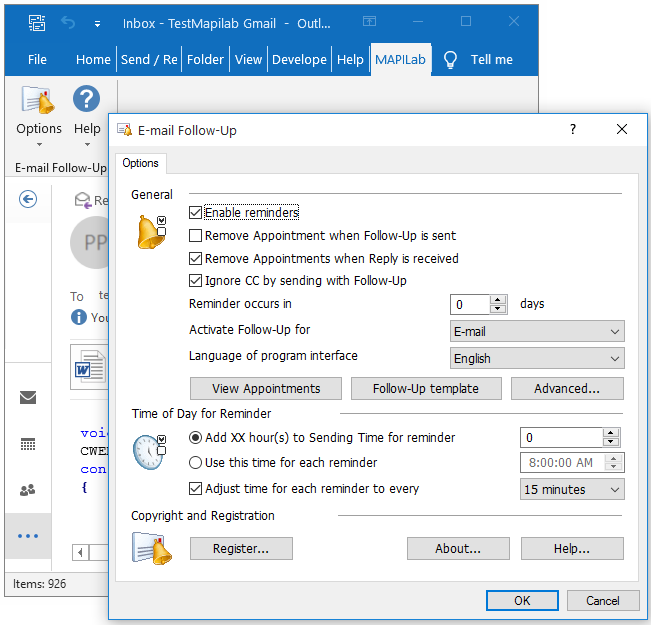Viewport: 651px width, 625px height.
Task: Switch to the Home ribbon tab
Action: coord(93,60)
